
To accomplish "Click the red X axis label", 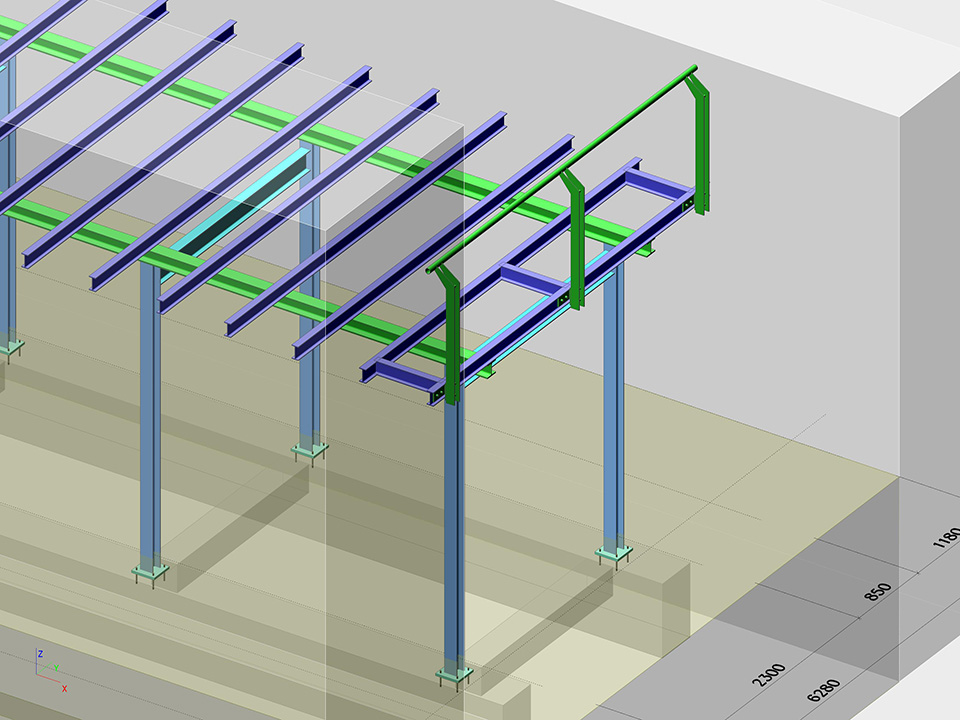I will pos(65,688).
